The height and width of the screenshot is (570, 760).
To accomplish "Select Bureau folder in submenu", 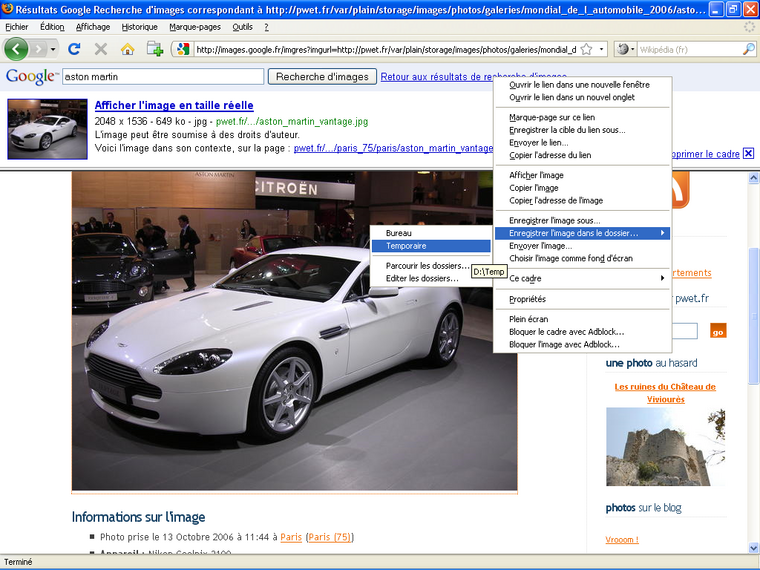I will pyautogui.click(x=431, y=233).
